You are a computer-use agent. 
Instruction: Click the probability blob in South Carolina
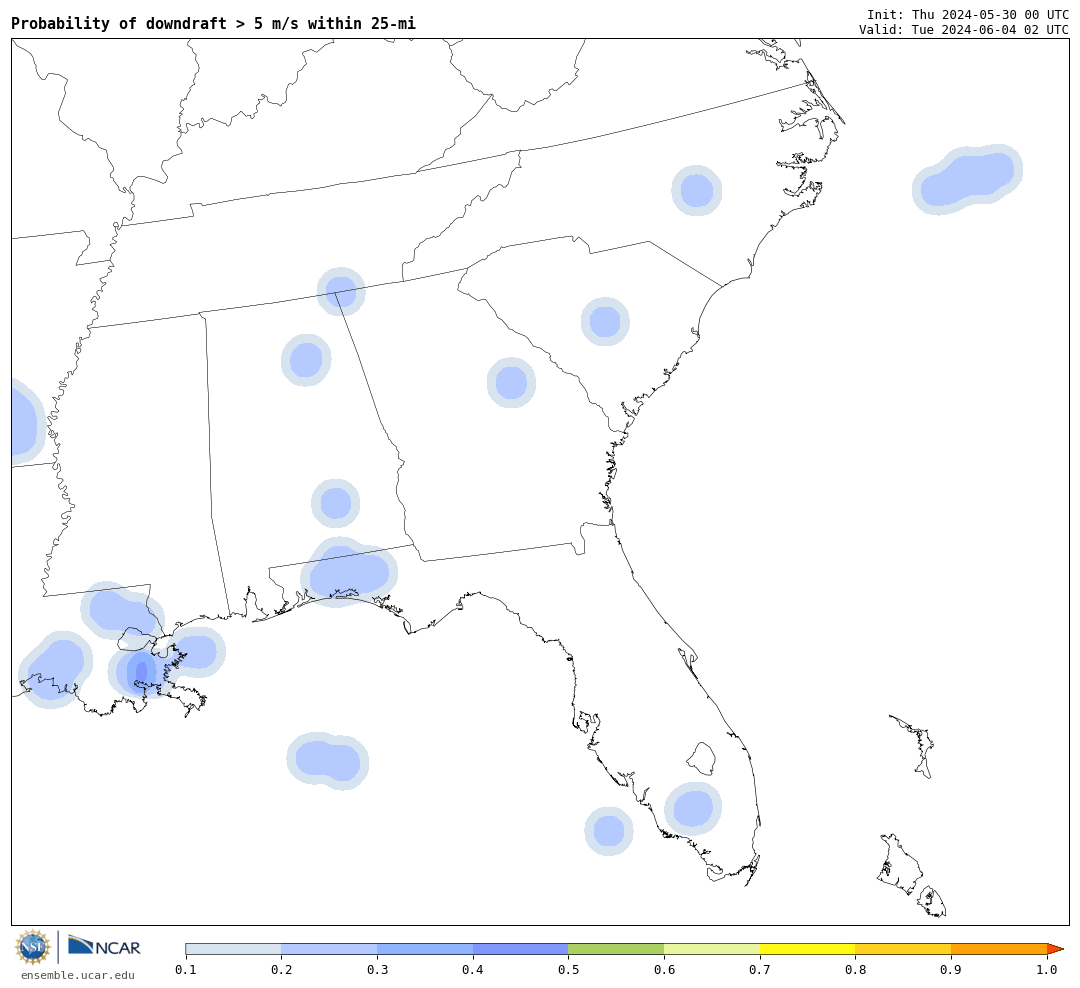(605, 322)
